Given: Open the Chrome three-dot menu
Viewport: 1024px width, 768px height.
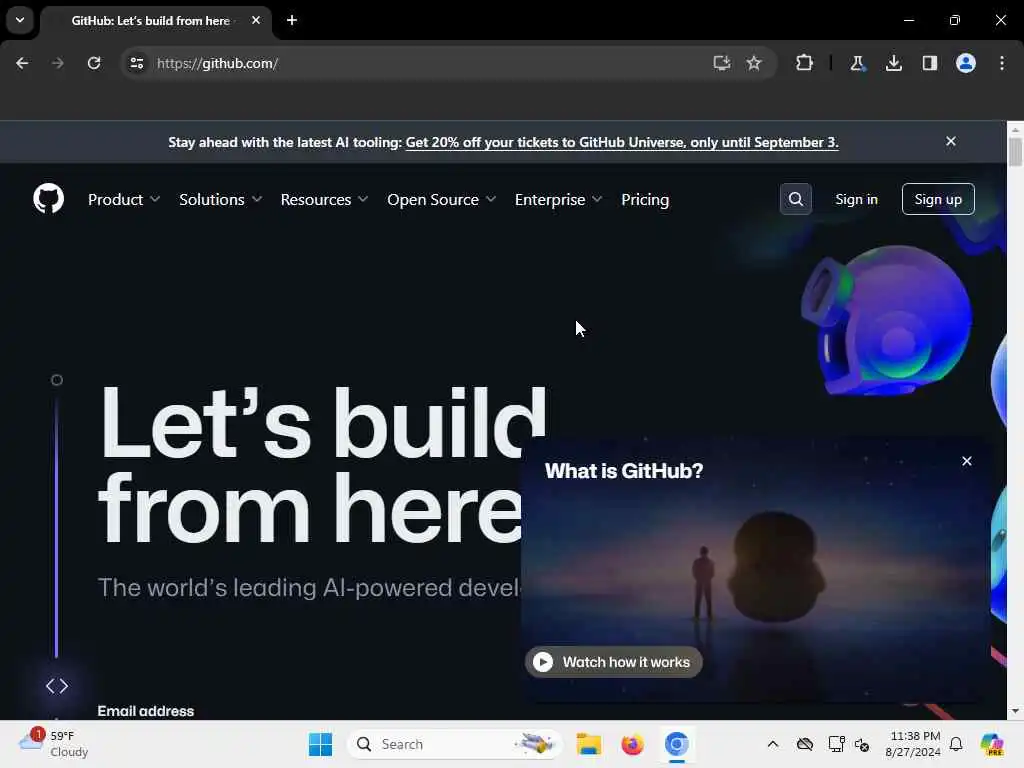Looking at the screenshot, I should click(x=1002, y=63).
